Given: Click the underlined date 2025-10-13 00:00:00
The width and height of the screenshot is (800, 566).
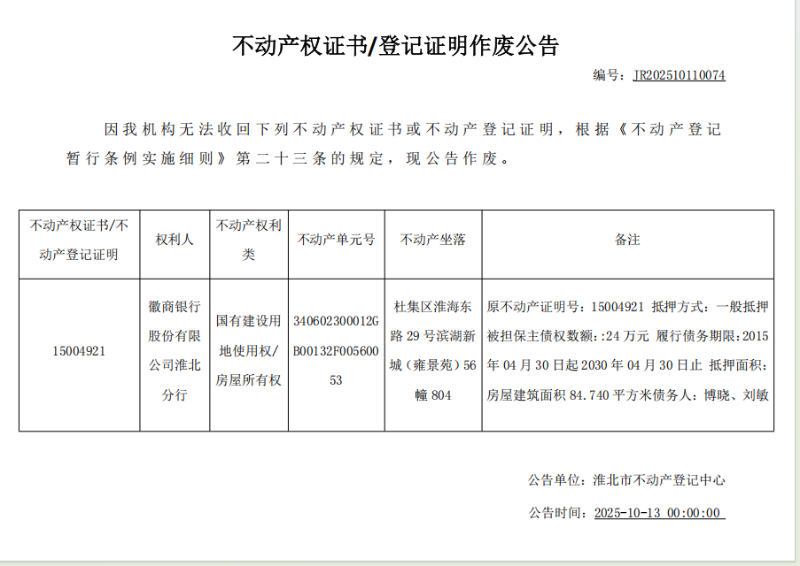Looking at the screenshot, I should click(657, 513).
